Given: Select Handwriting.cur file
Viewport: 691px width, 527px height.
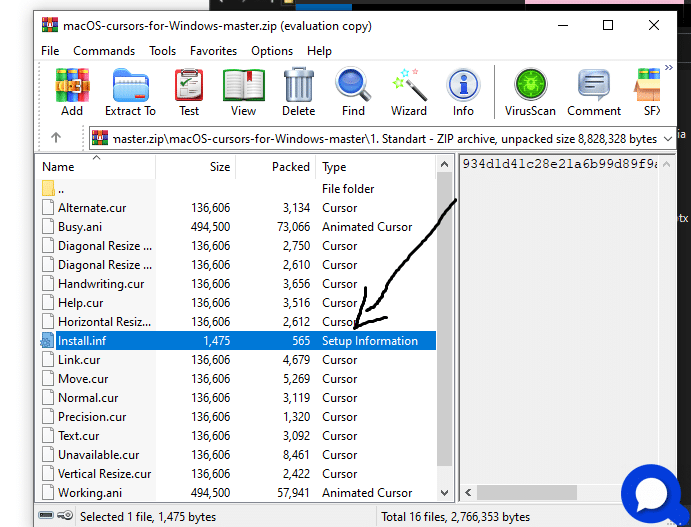Looking at the screenshot, I should tap(101, 283).
